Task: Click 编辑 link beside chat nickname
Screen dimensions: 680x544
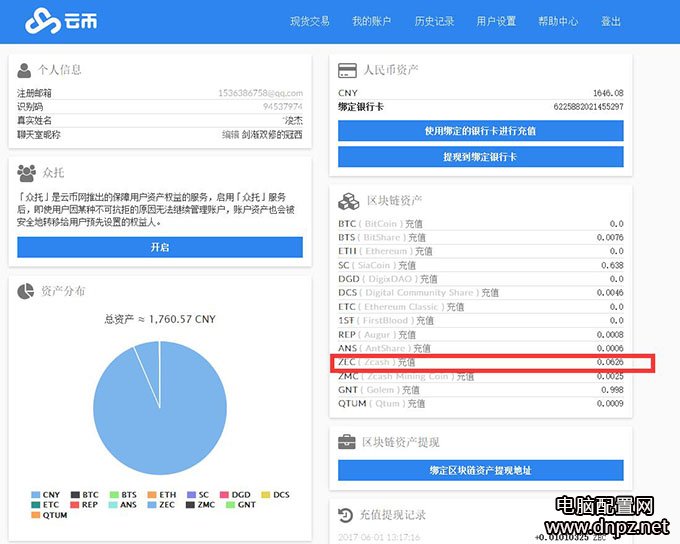Action: tap(230, 135)
